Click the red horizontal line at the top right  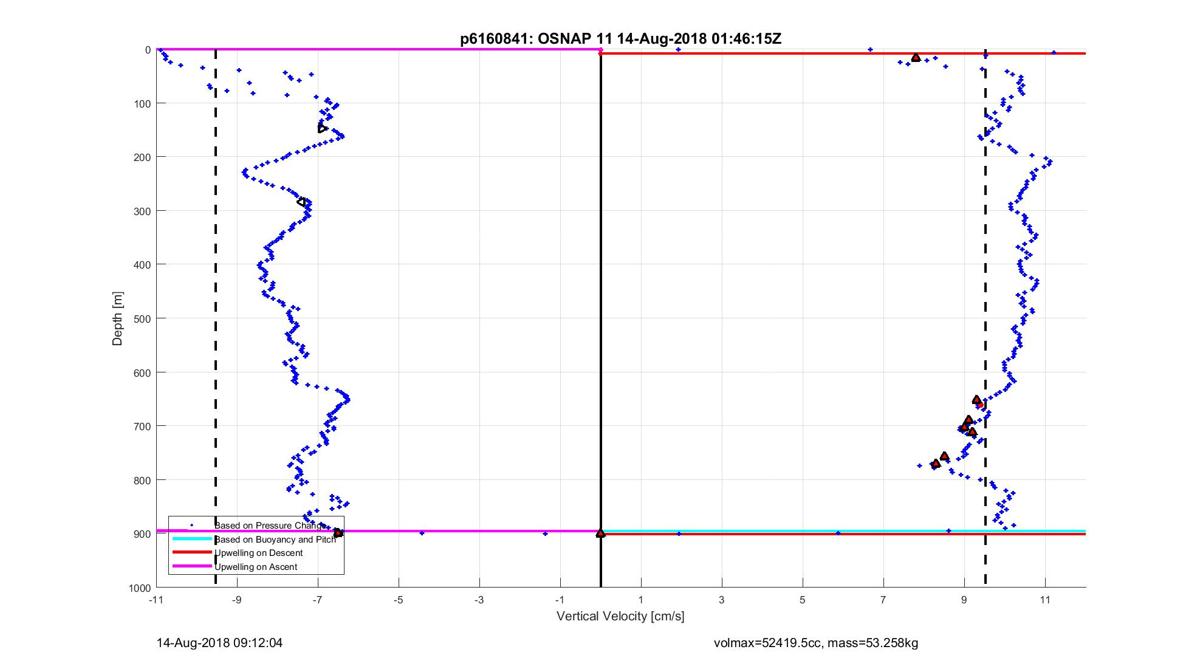(843, 53)
